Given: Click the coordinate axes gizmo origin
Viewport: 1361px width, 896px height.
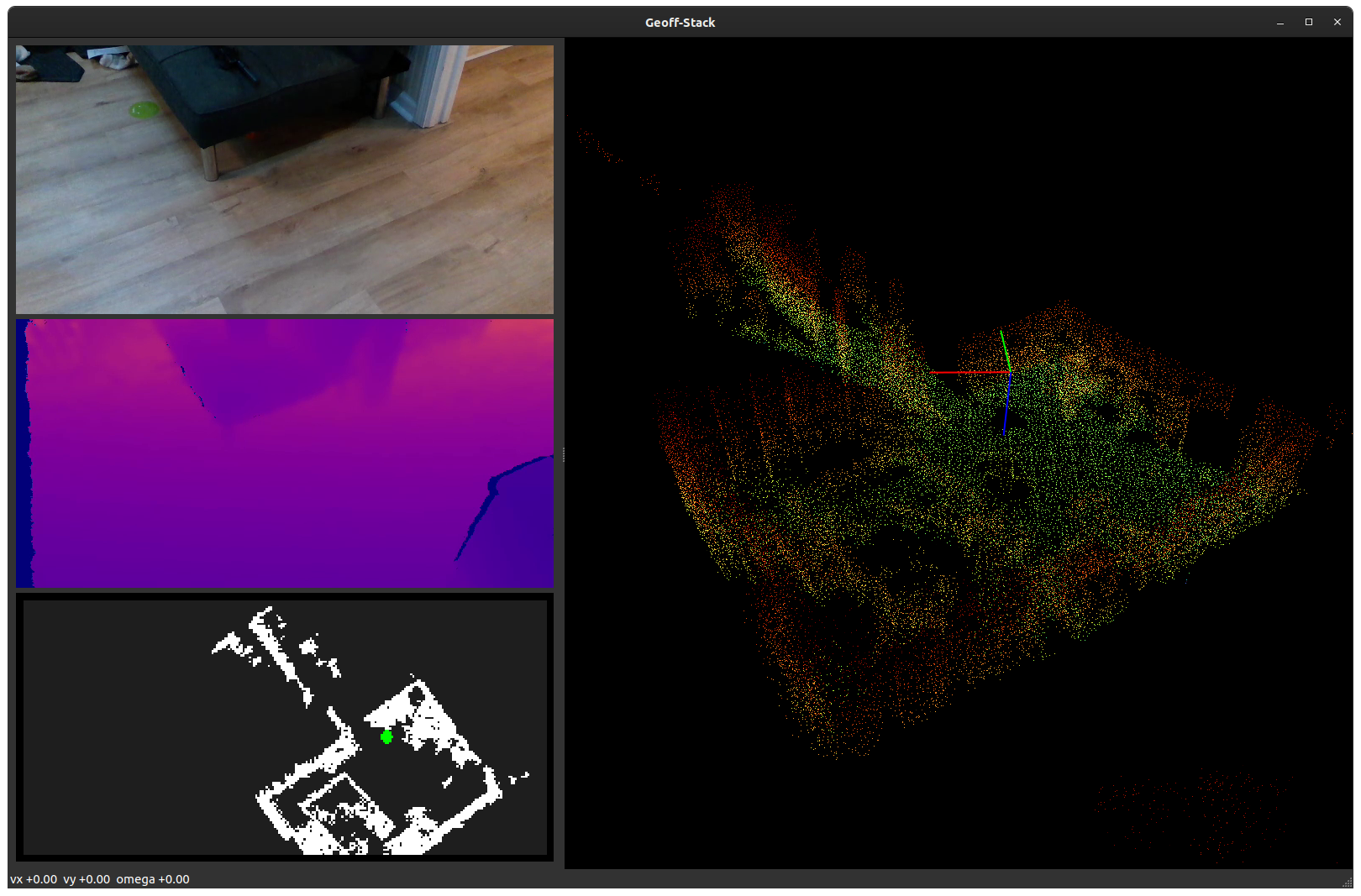Looking at the screenshot, I should 1008,371.
